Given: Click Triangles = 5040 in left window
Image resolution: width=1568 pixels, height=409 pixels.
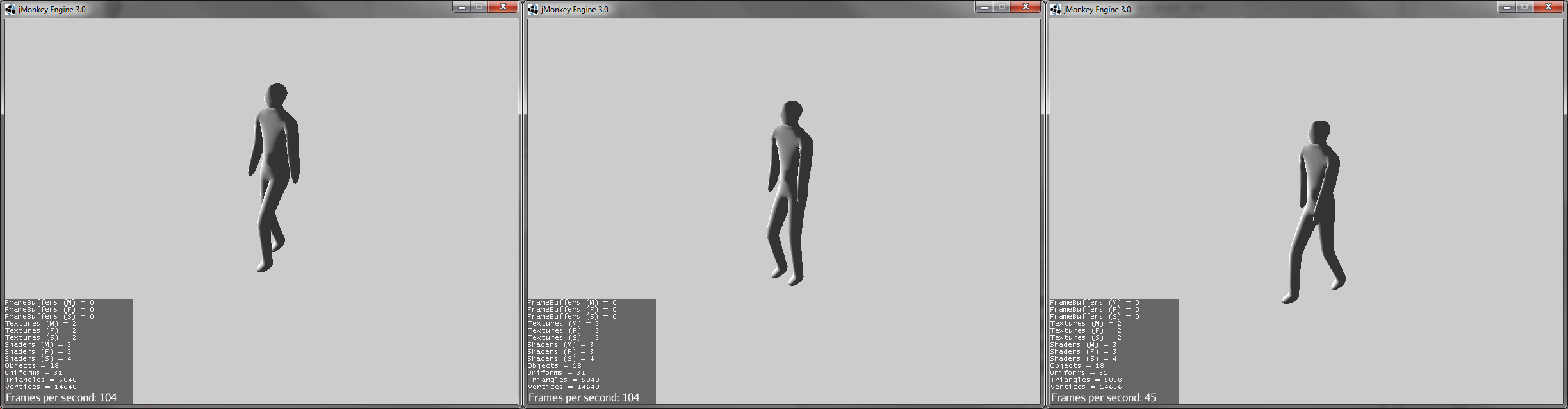Looking at the screenshot, I should (40, 380).
